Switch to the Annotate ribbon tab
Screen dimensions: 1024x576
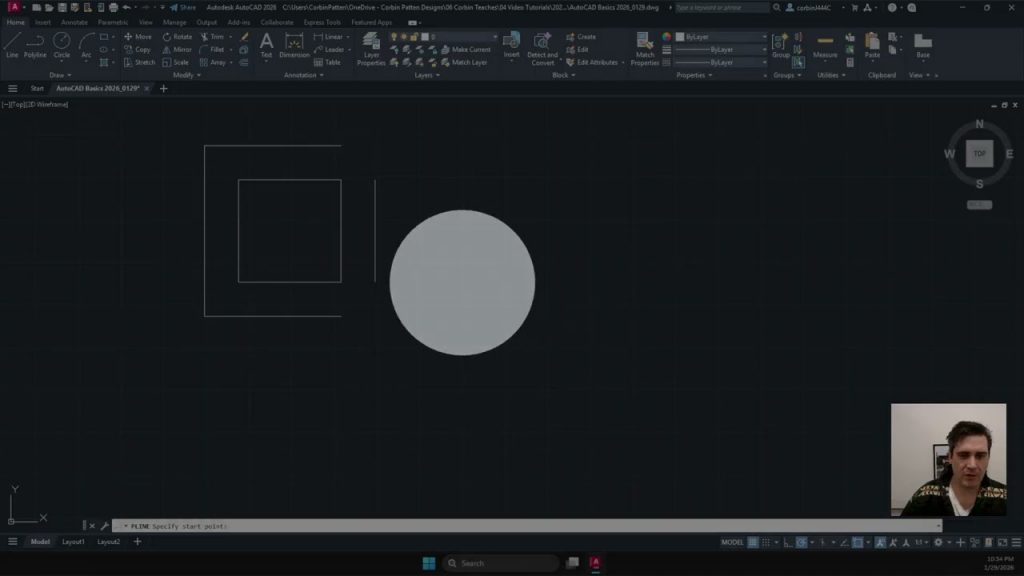(x=74, y=22)
